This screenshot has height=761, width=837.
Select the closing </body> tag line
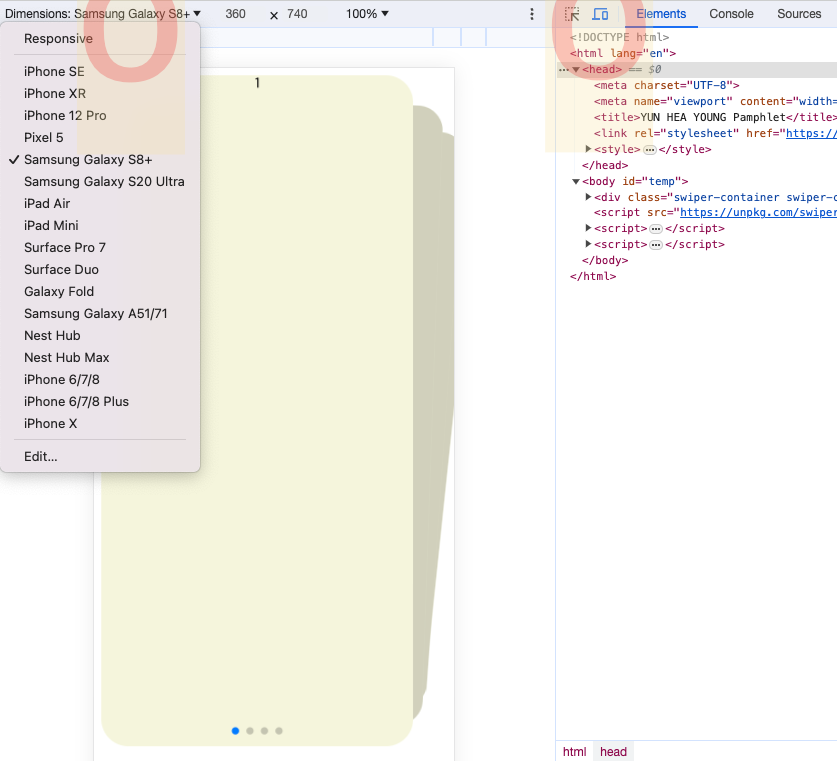pyautogui.click(x=605, y=260)
